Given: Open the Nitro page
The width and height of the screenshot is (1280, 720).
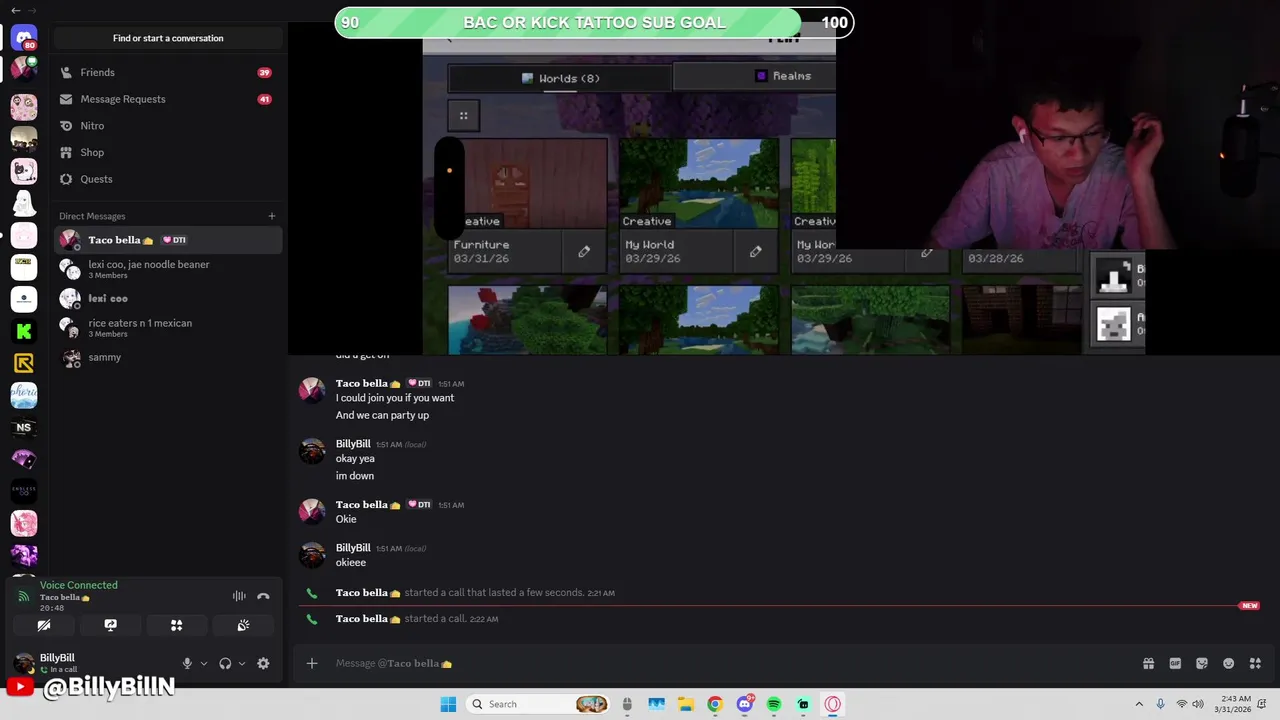Looking at the screenshot, I should [168, 126].
